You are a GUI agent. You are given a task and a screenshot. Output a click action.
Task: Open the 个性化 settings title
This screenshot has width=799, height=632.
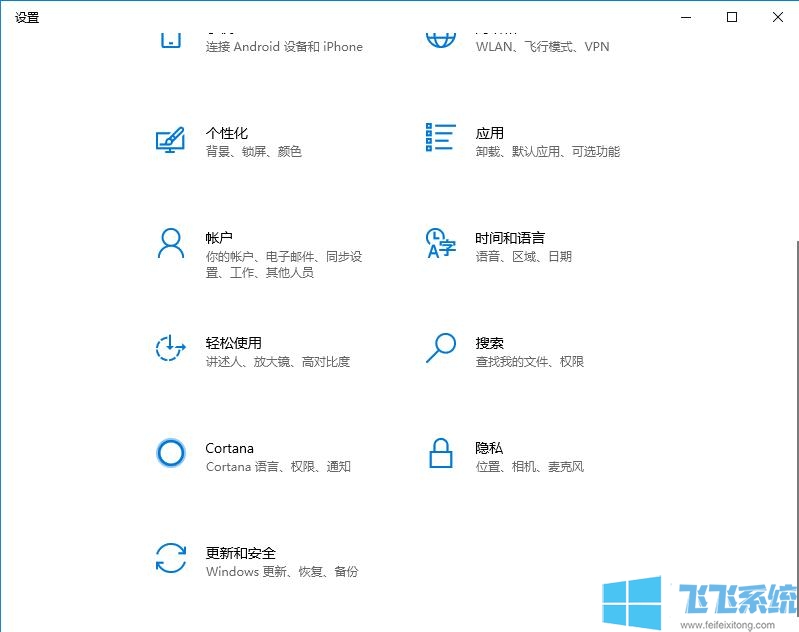[226, 133]
